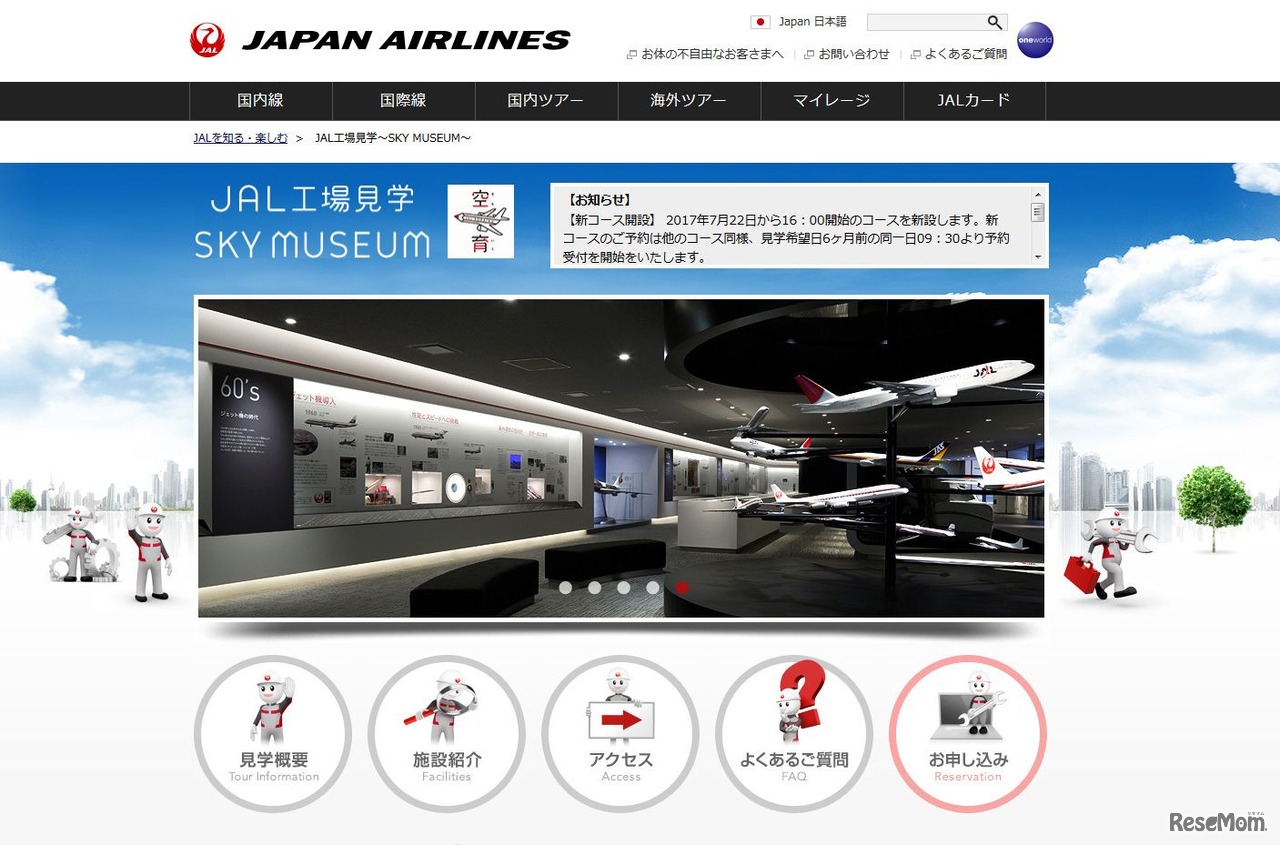Switch to the 国際線 navigation tab
This screenshot has width=1280, height=845.
[403, 101]
